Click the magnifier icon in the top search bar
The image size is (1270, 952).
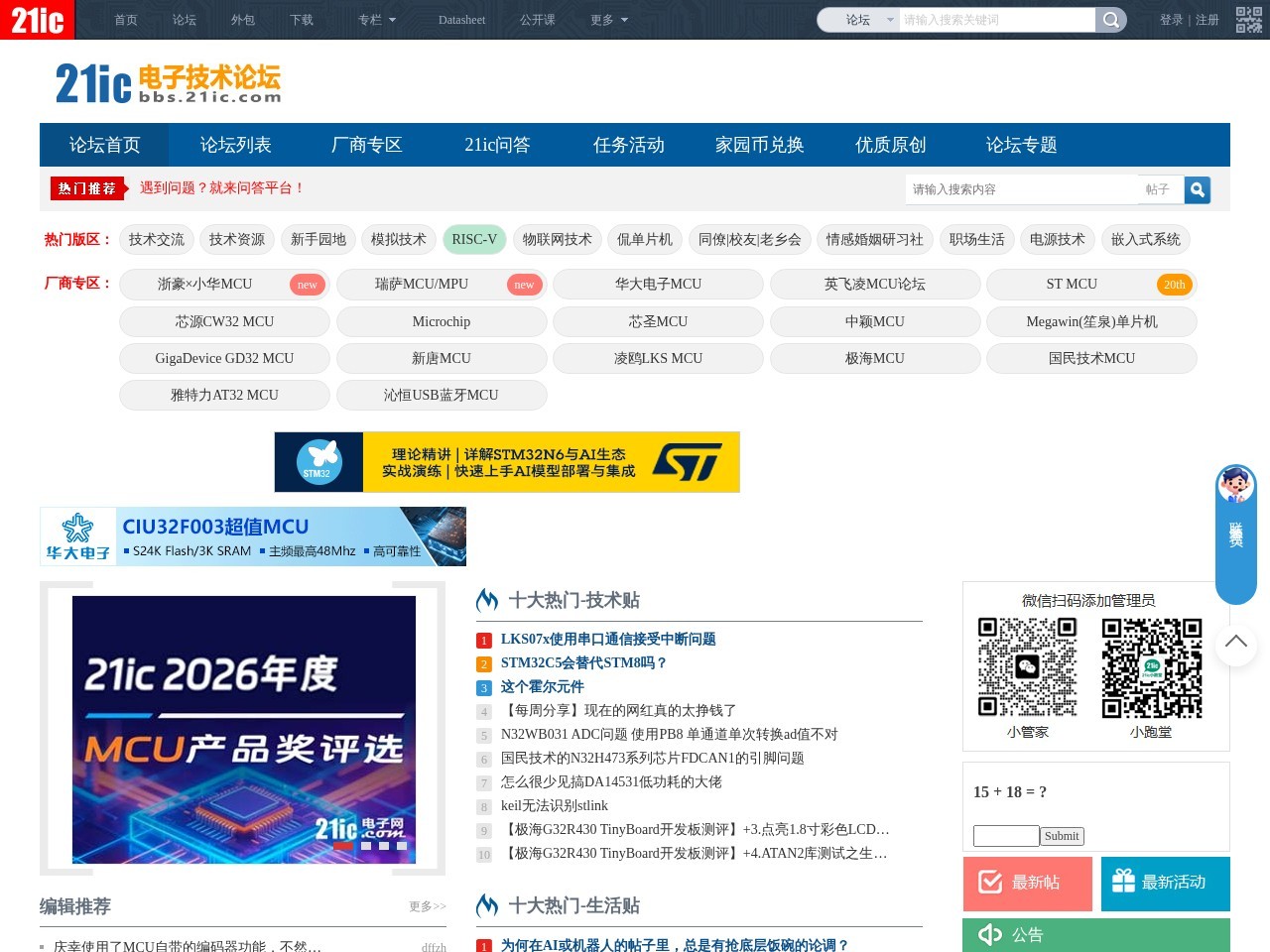click(1111, 20)
